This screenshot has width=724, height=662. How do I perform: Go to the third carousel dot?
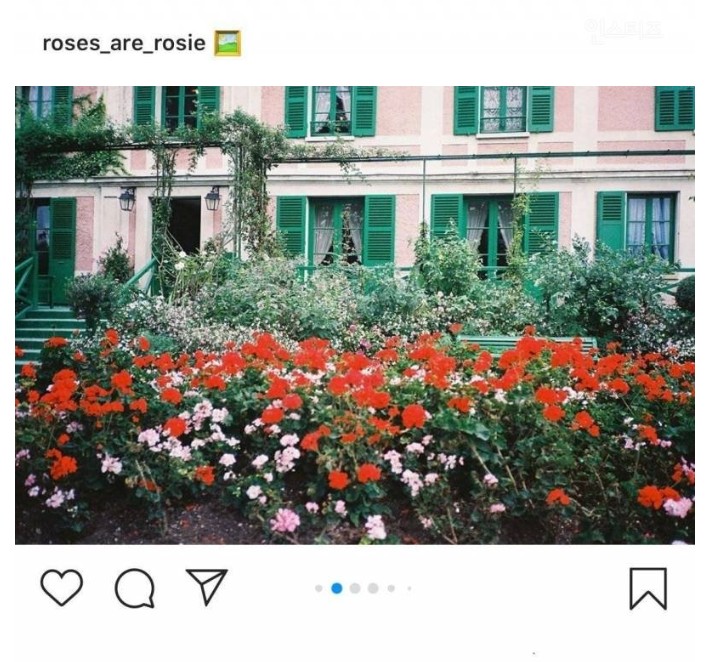pos(355,588)
